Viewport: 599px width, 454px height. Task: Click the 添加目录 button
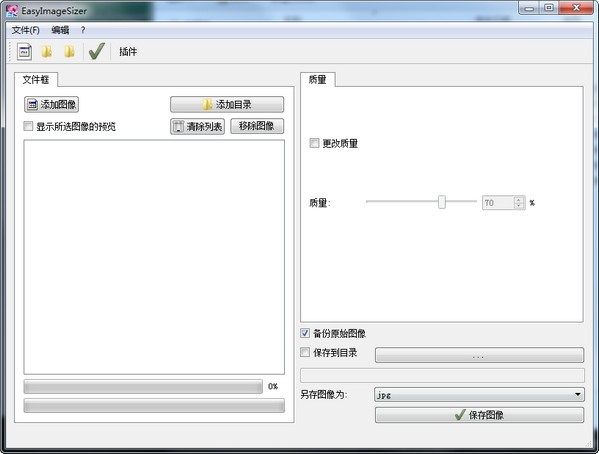(227, 104)
